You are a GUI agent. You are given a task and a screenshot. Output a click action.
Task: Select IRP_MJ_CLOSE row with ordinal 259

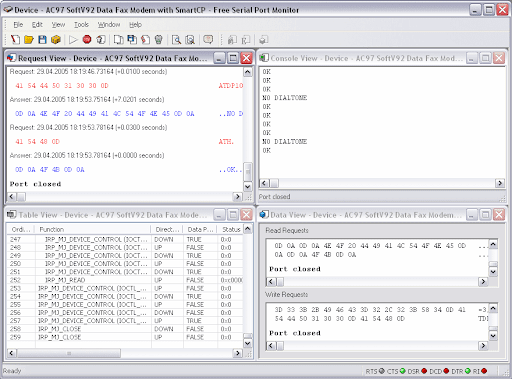[x=125, y=337]
